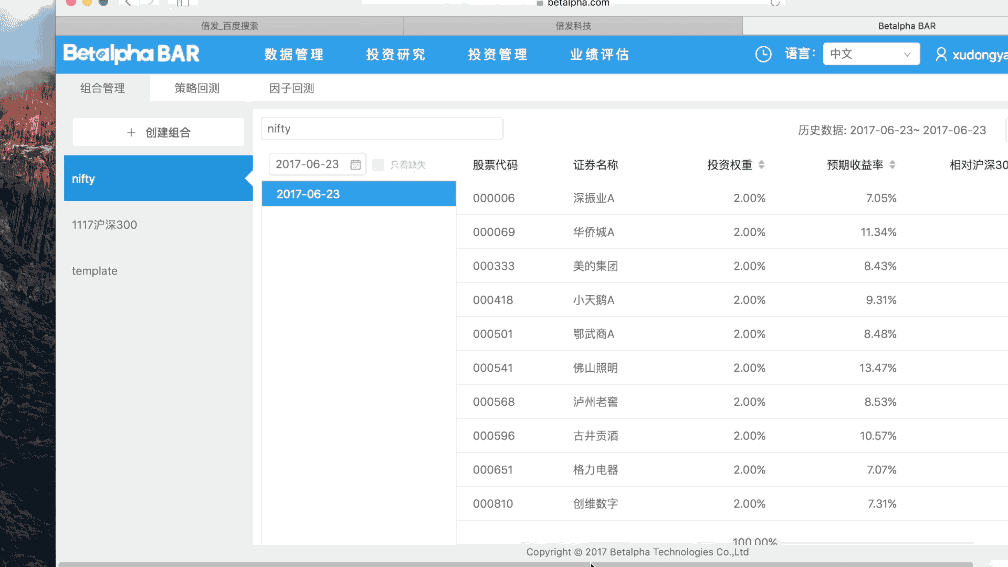Screen dimensions: 1008x567
Task: Click security name 创维数字
Action: [x=595, y=504]
